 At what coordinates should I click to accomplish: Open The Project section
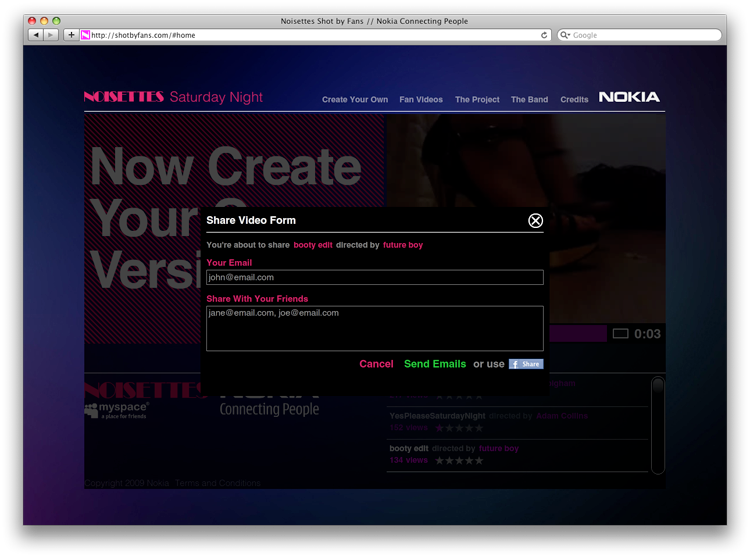pyautogui.click(x=477, y=99)
